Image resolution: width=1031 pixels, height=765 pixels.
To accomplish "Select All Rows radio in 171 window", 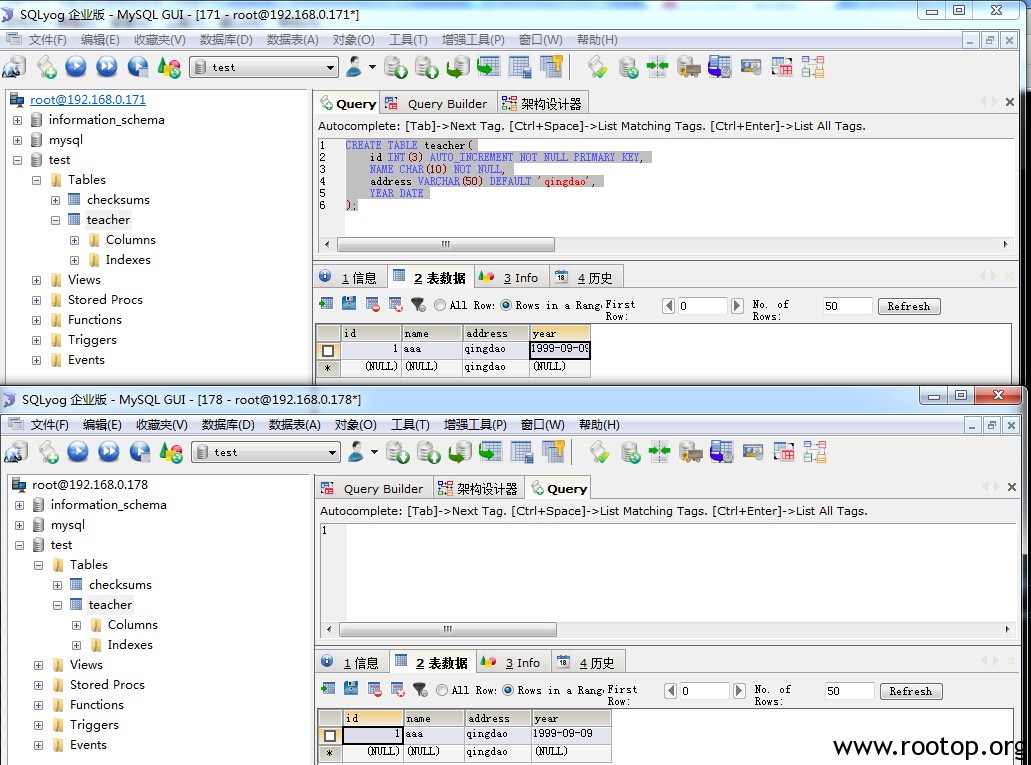I will click(x=440, y=305).
